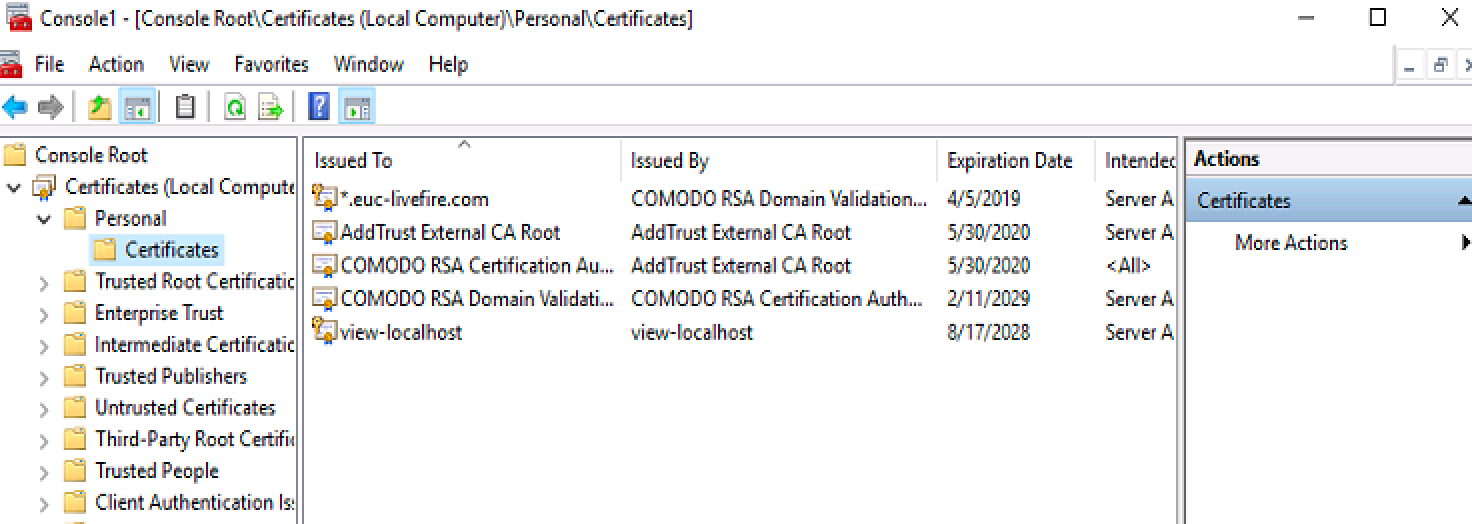Click the Export List toolbar icon
Image resolution: width=1472 pixels, height=524 pixels.
[271, 107]
